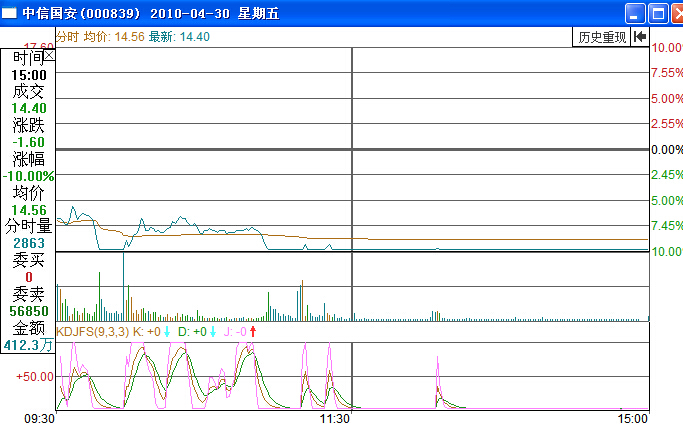Image resolution: width=683 pixels, height=426 pixels.
Task: Click the cyan down arrow beside K value
Action: pyautogui.click(x=168, y=331)
